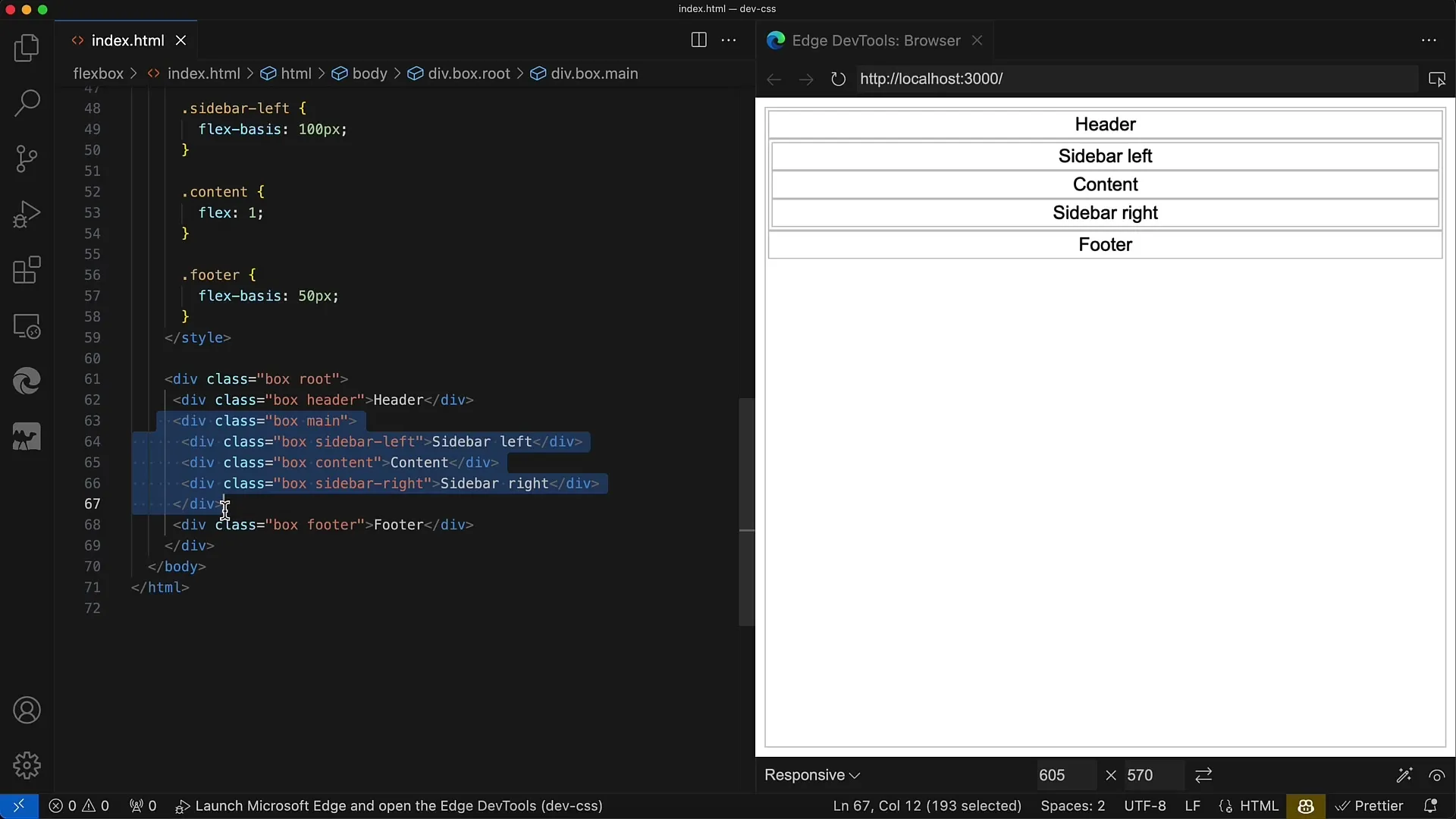Click the Footer box in preview
This screenshot has height=819, width=1456.
pyautogui.click(x=1105, y=245)
